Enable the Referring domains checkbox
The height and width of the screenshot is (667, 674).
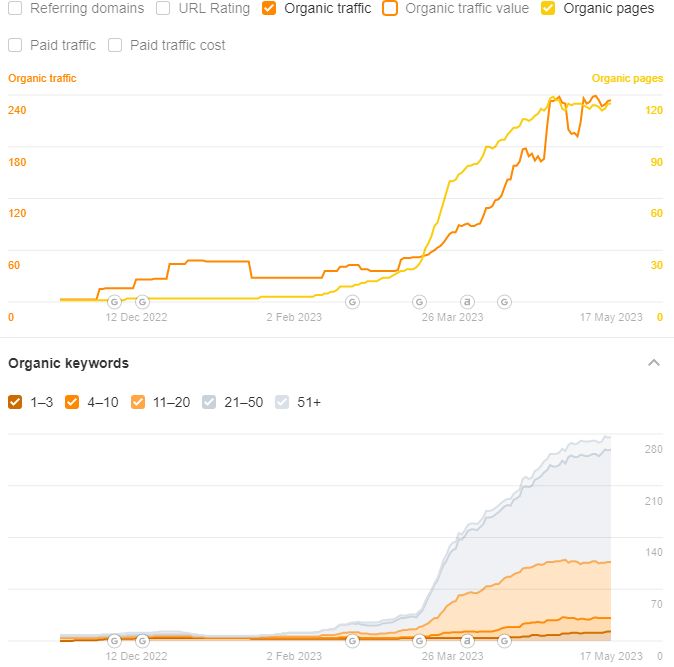pyautogui.click(x=15, y=8)
